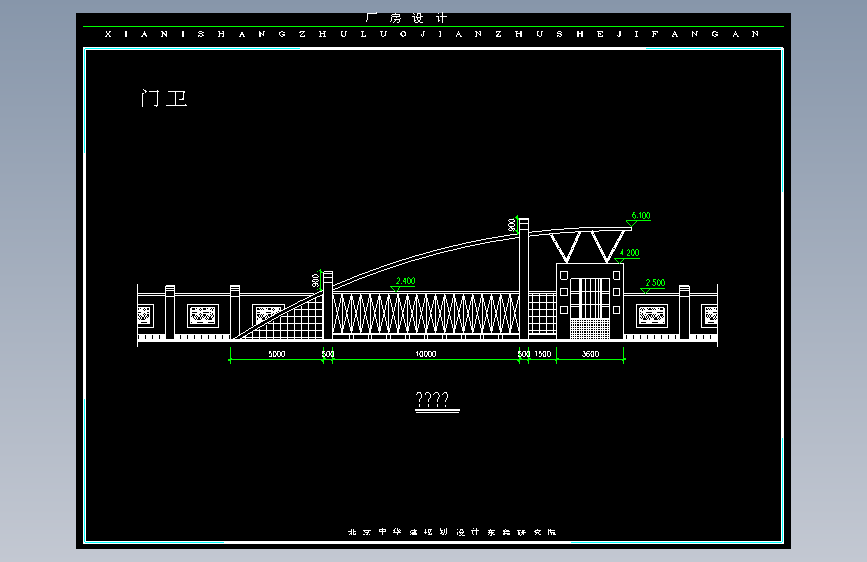Pick the 900 dimension on the tall column
The image size is (867, 562).
(512, 225)
